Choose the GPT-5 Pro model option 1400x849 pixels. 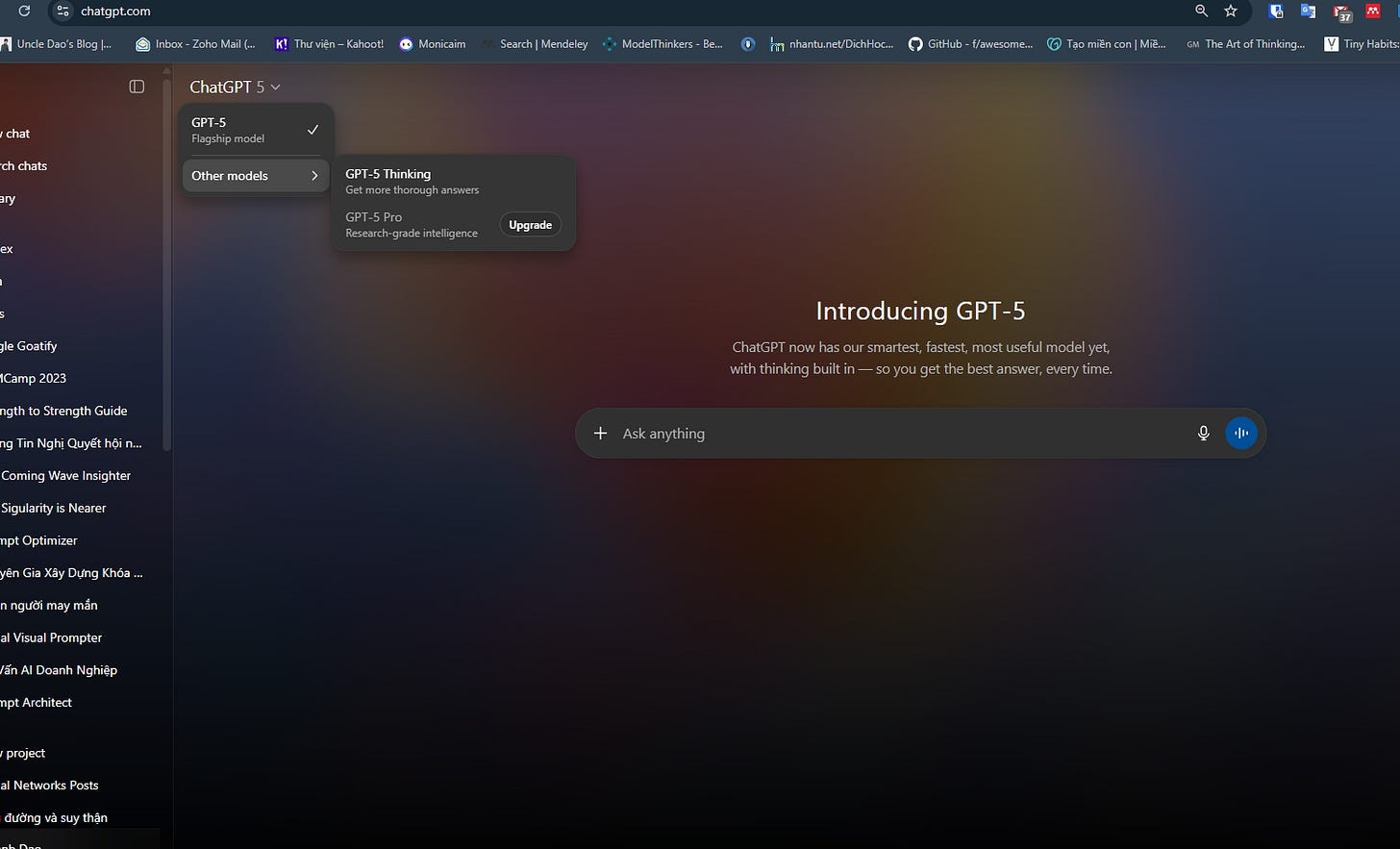pos(412,225)
